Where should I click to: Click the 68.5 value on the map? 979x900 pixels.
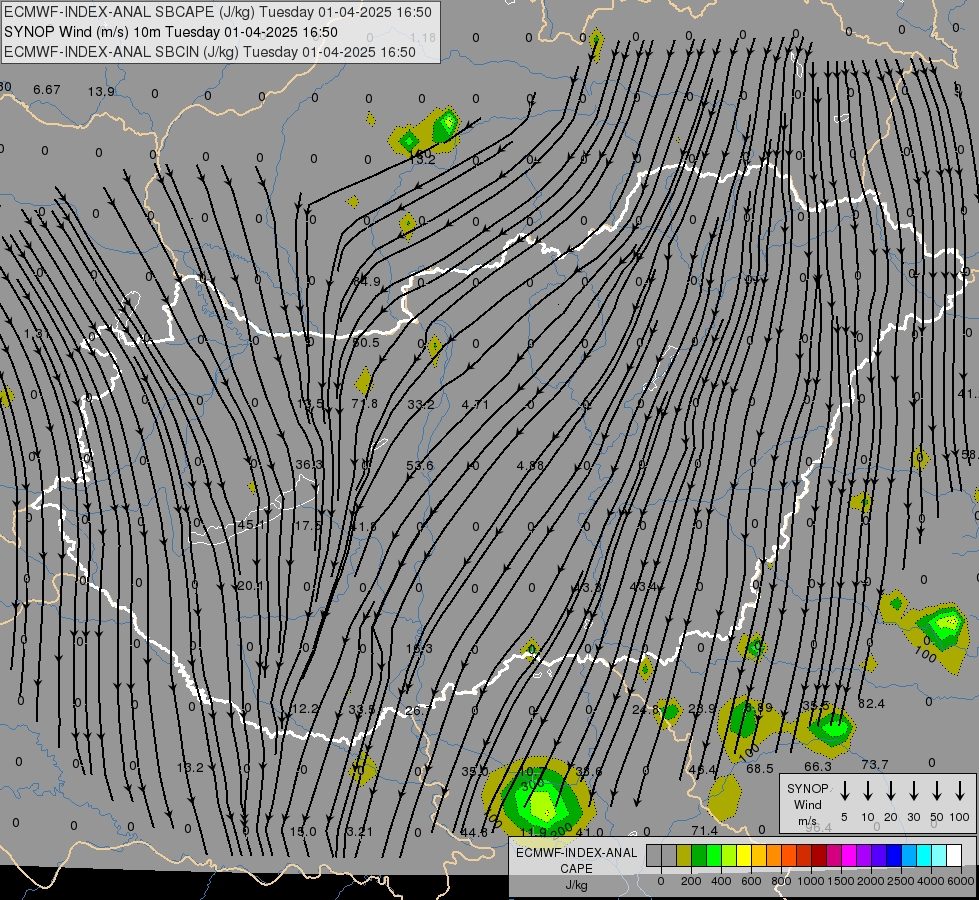[760, 768]
